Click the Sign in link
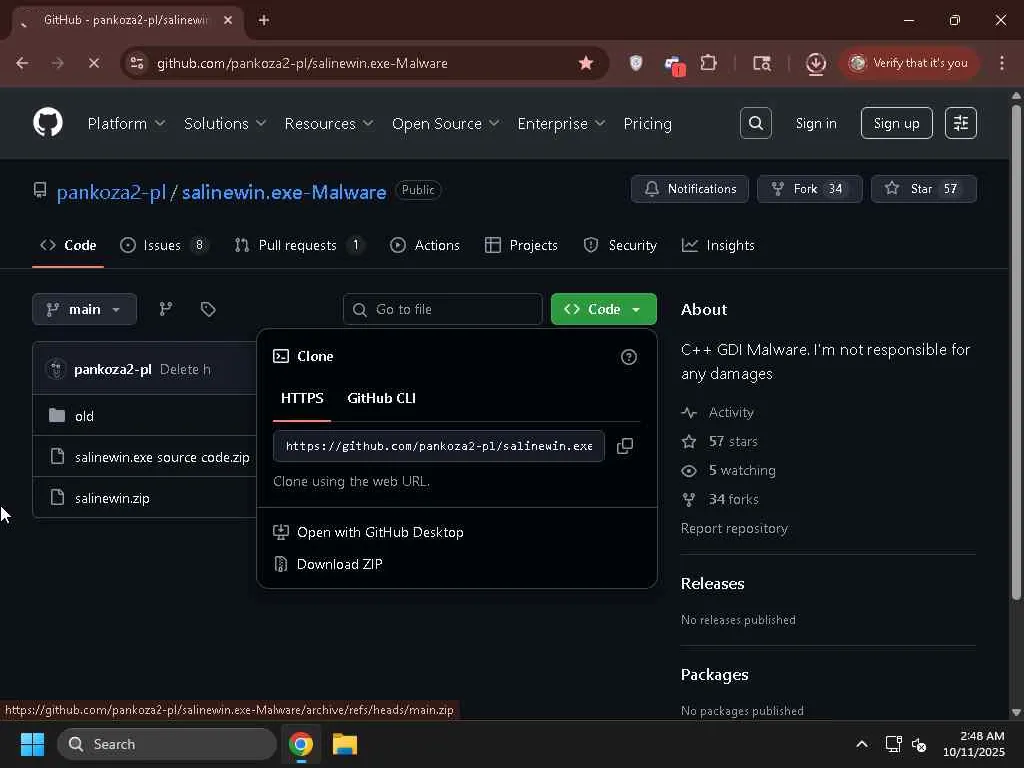Screen dimensions: 1024x768 tap(816, 123)
